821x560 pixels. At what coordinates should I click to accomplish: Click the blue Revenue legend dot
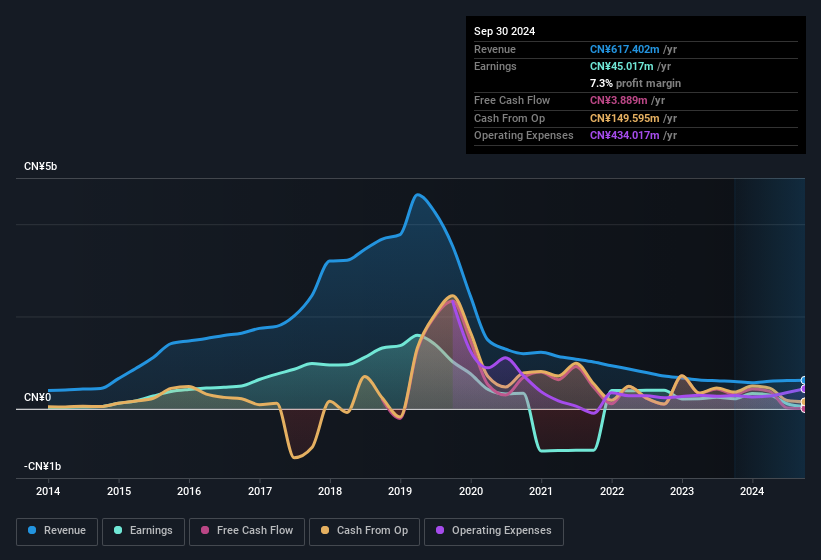[x=32, y=530]
